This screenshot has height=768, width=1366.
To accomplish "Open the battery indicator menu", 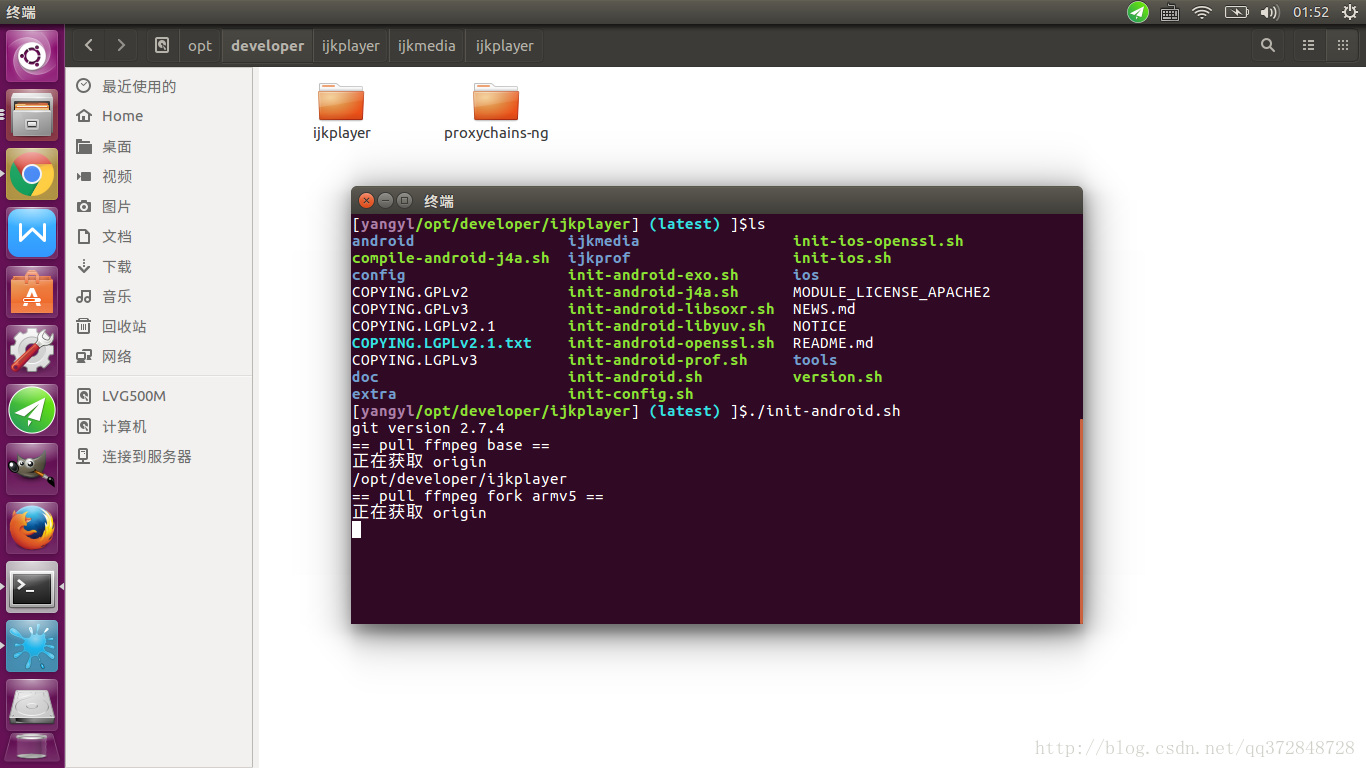I will click(1236, 12).
